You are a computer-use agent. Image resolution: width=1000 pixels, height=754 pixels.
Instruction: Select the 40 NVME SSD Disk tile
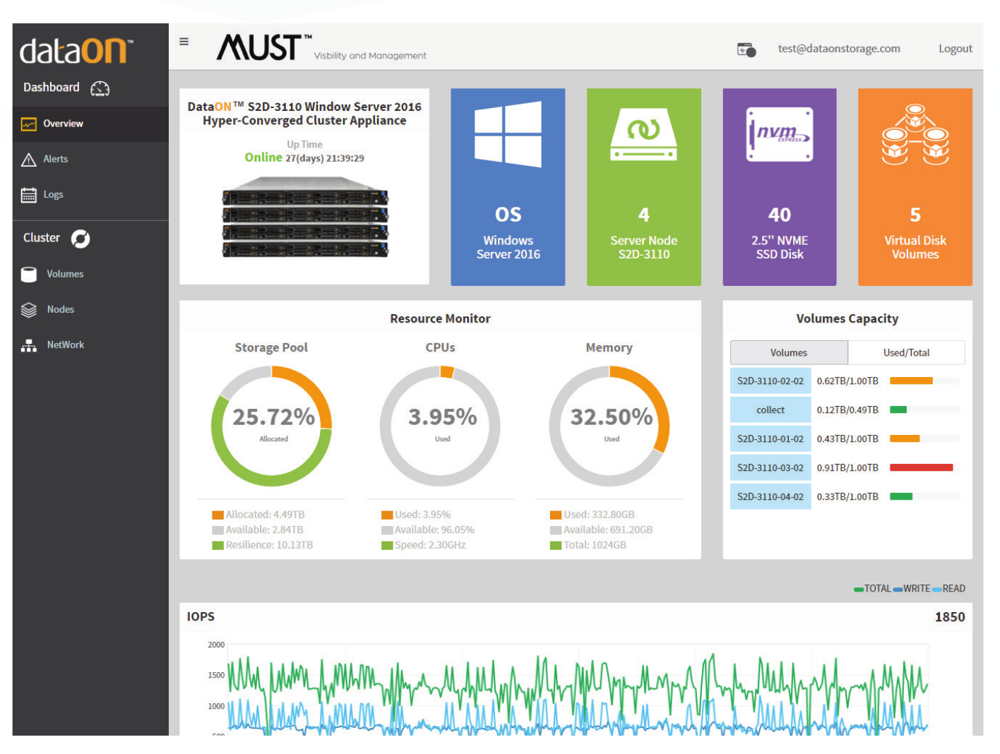coord(779,187)
